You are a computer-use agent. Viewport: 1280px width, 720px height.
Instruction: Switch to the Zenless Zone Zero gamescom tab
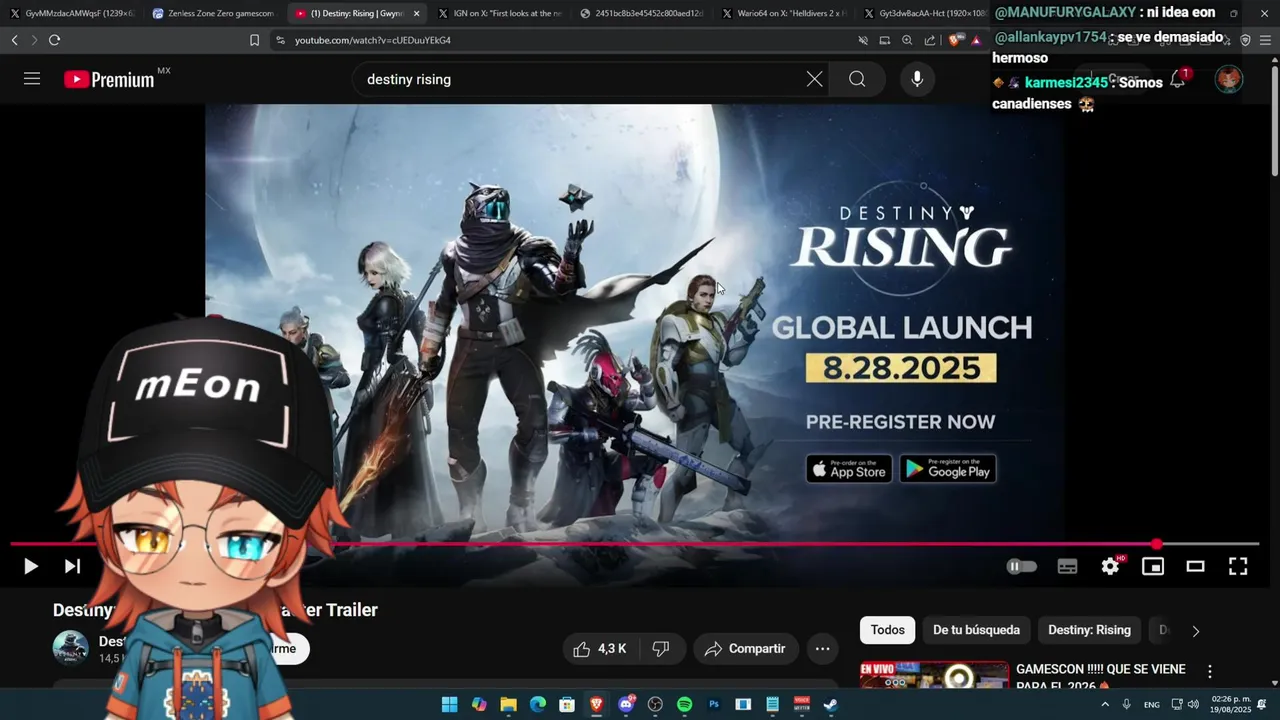tap(214, 13)
